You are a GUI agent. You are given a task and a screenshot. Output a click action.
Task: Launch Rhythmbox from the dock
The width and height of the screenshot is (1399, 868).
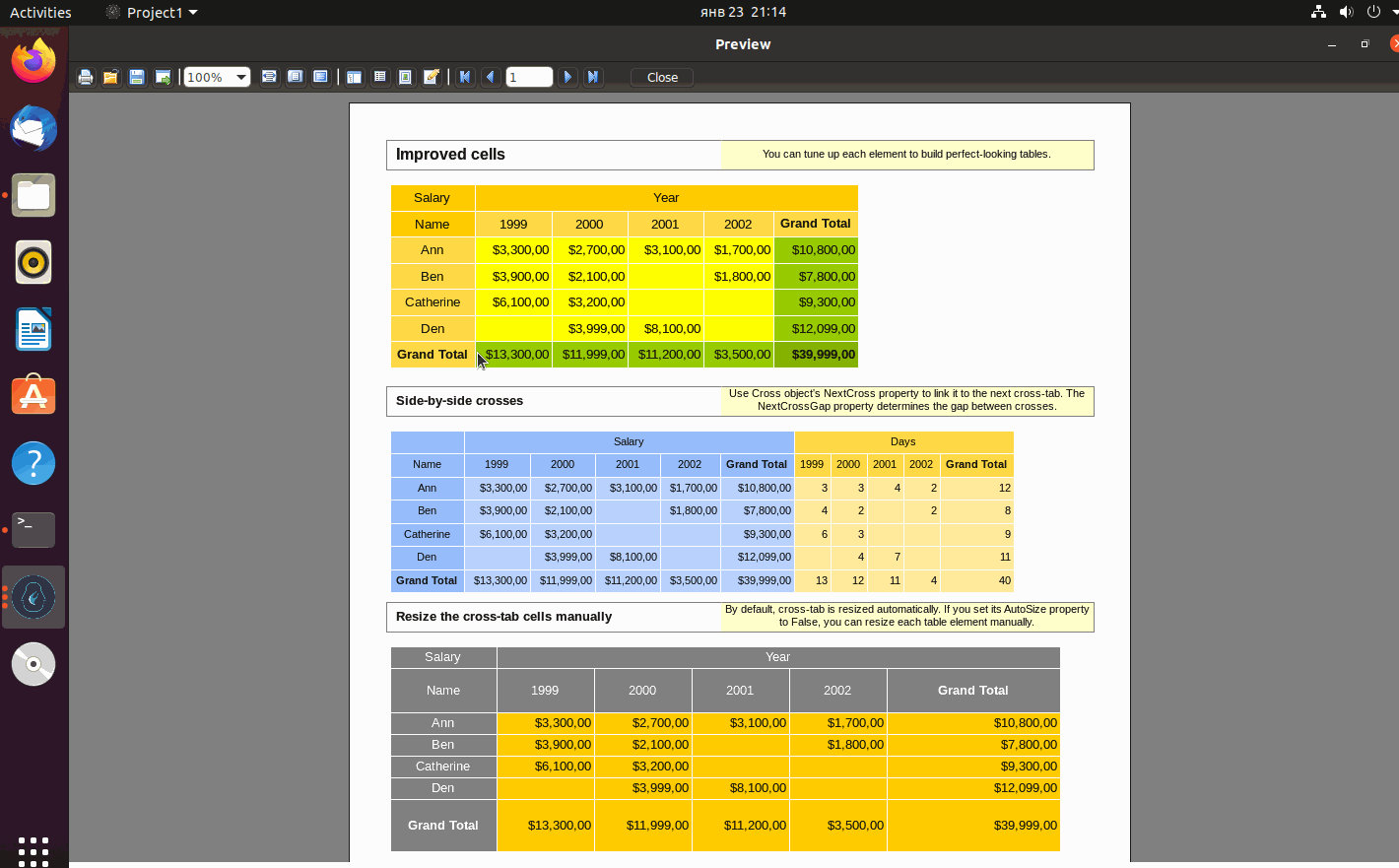pos(33,262)
